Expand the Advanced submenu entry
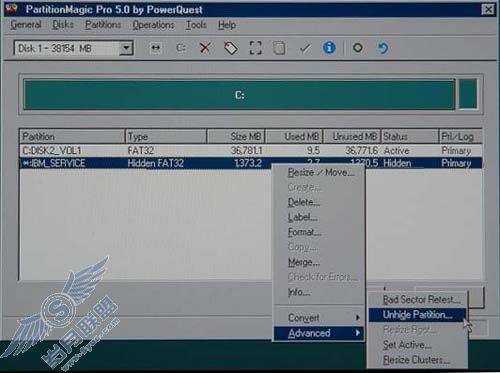The image size is (500, 373). coord(319,333)
